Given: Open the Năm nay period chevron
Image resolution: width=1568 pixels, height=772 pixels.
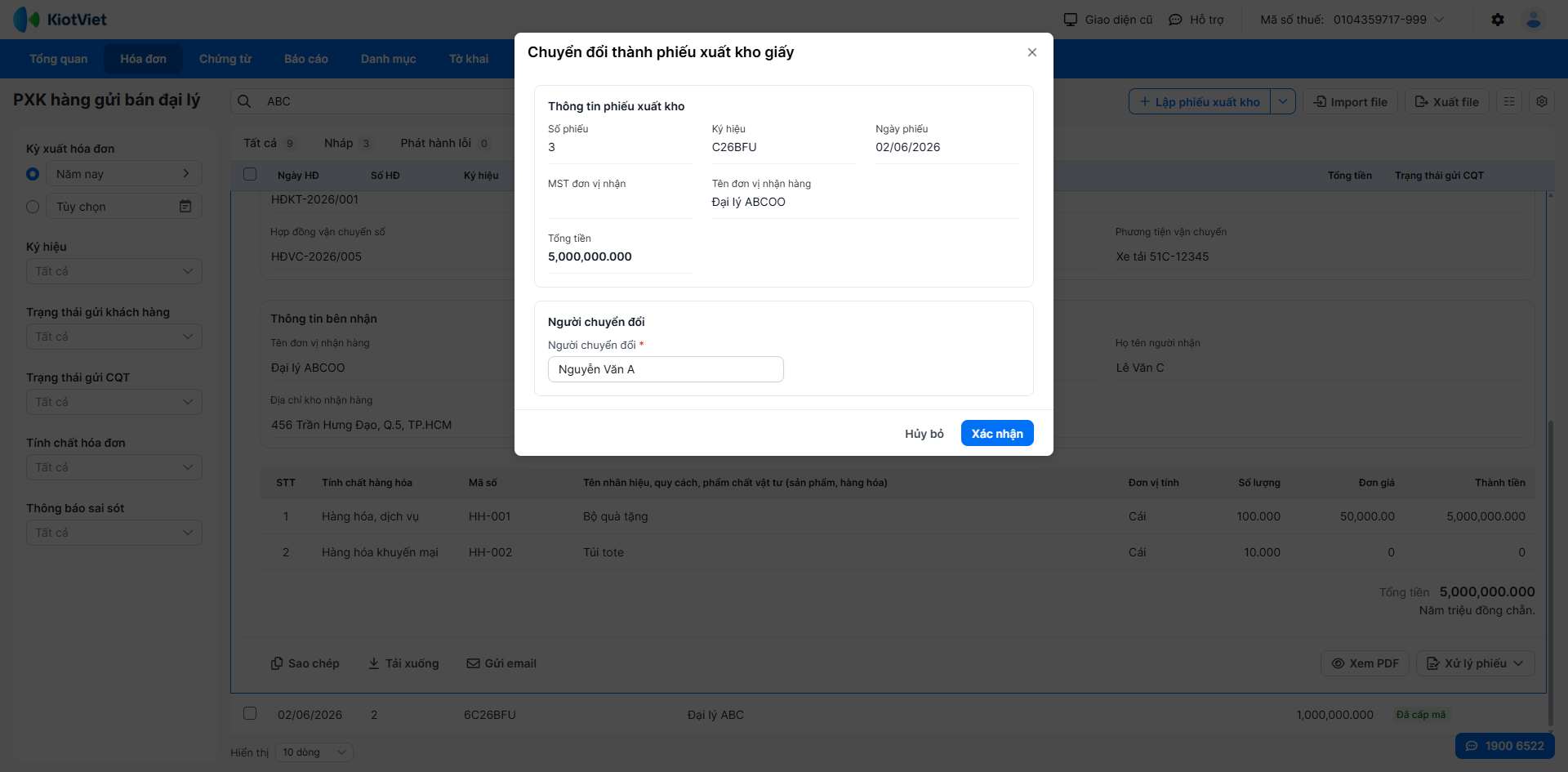Looking at the screenshot, I should (186, 174).
